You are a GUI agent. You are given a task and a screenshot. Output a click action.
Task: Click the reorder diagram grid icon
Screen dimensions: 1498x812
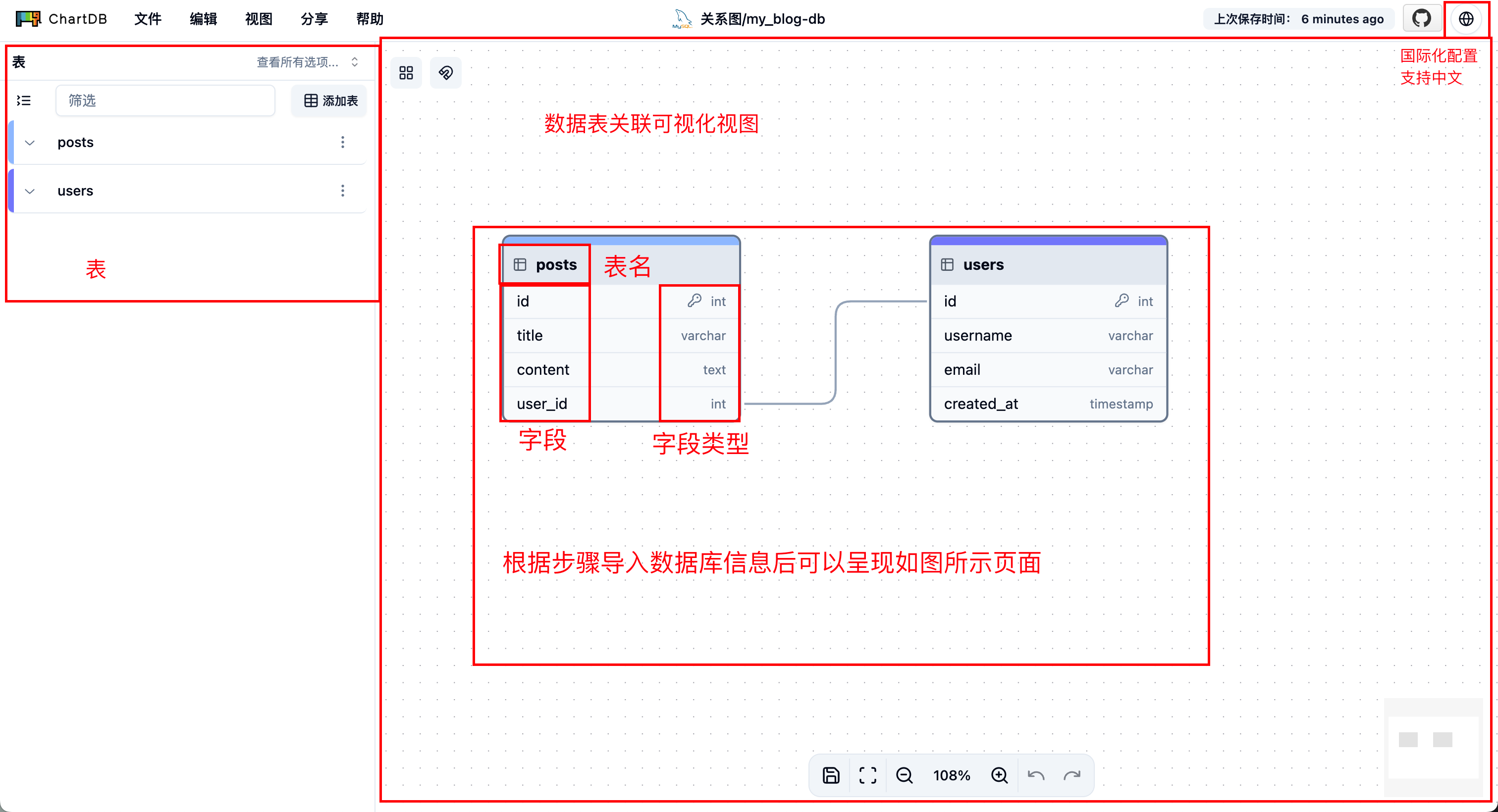coord(406,73)
